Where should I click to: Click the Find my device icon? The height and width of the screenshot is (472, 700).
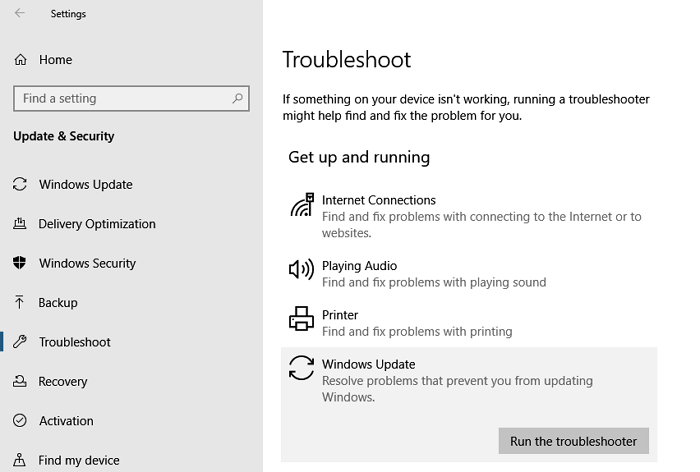tap(19, 460)
